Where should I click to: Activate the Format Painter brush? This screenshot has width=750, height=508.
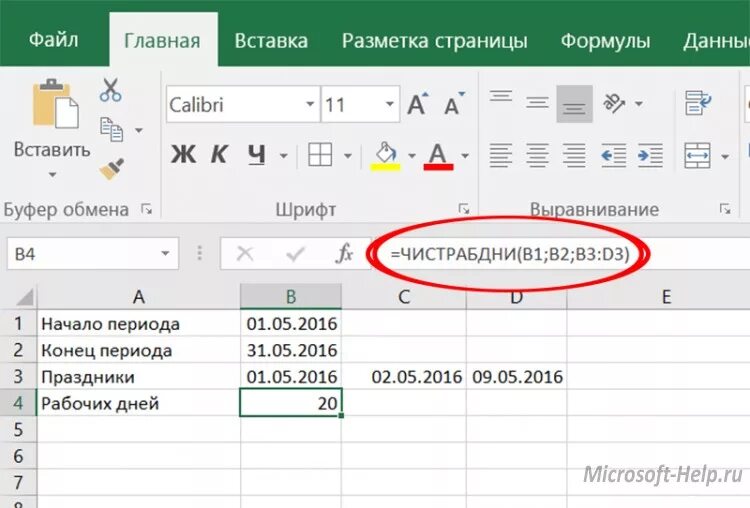click(x=111, y=169)
